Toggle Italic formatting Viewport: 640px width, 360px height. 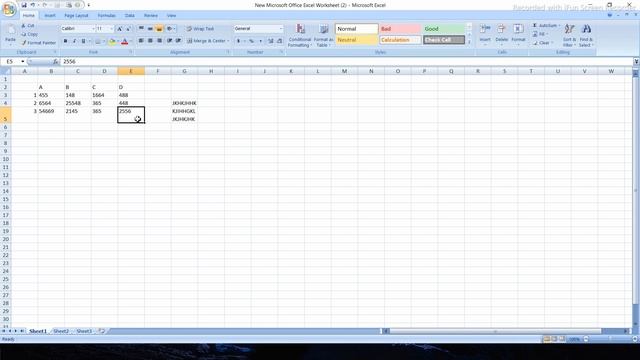tap(74, 41)
